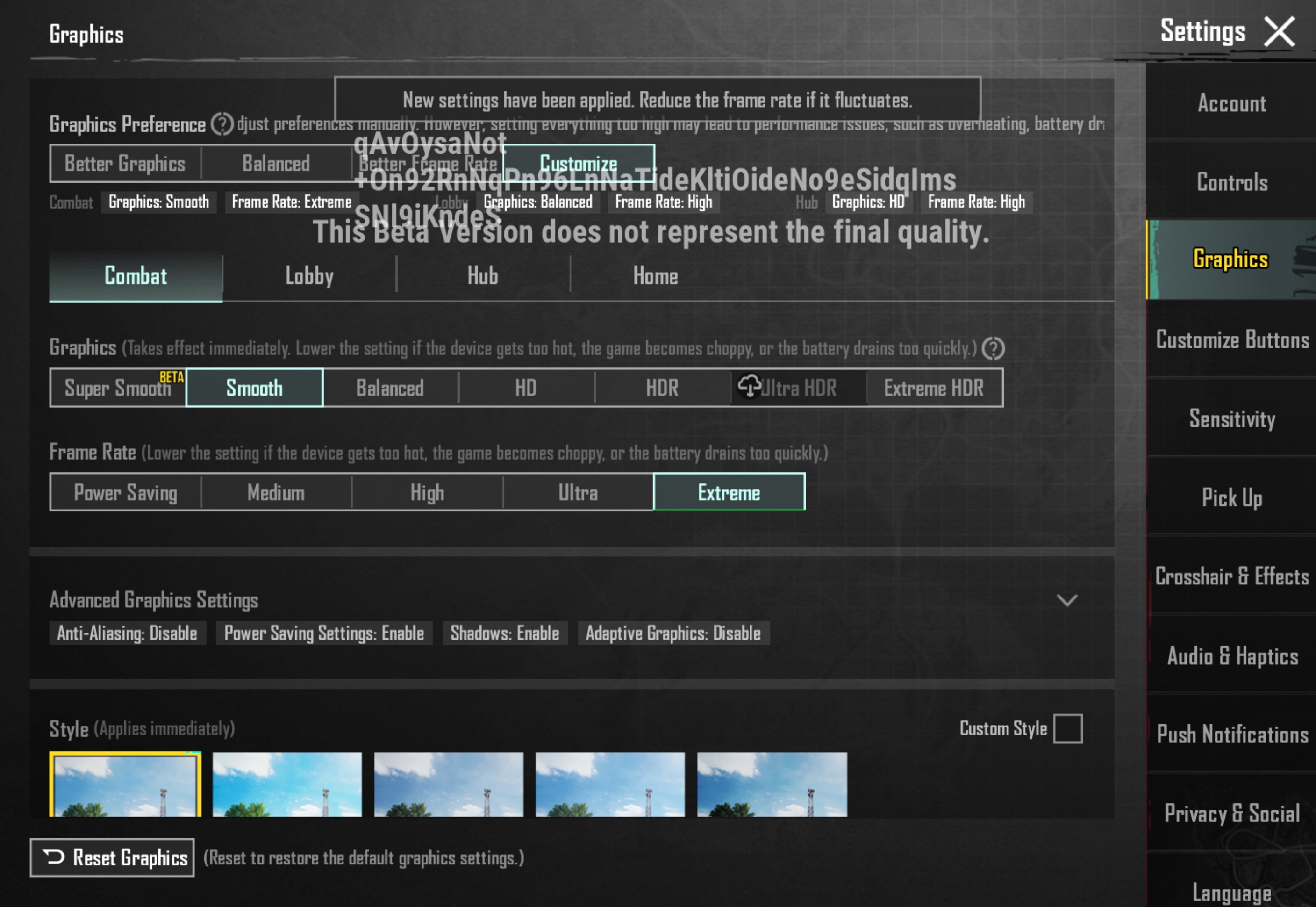The height and width of the screenshot is (907, 1316).
Task: Pick the fifth style preview thumbnail
Action: click(x=771, y=784)
